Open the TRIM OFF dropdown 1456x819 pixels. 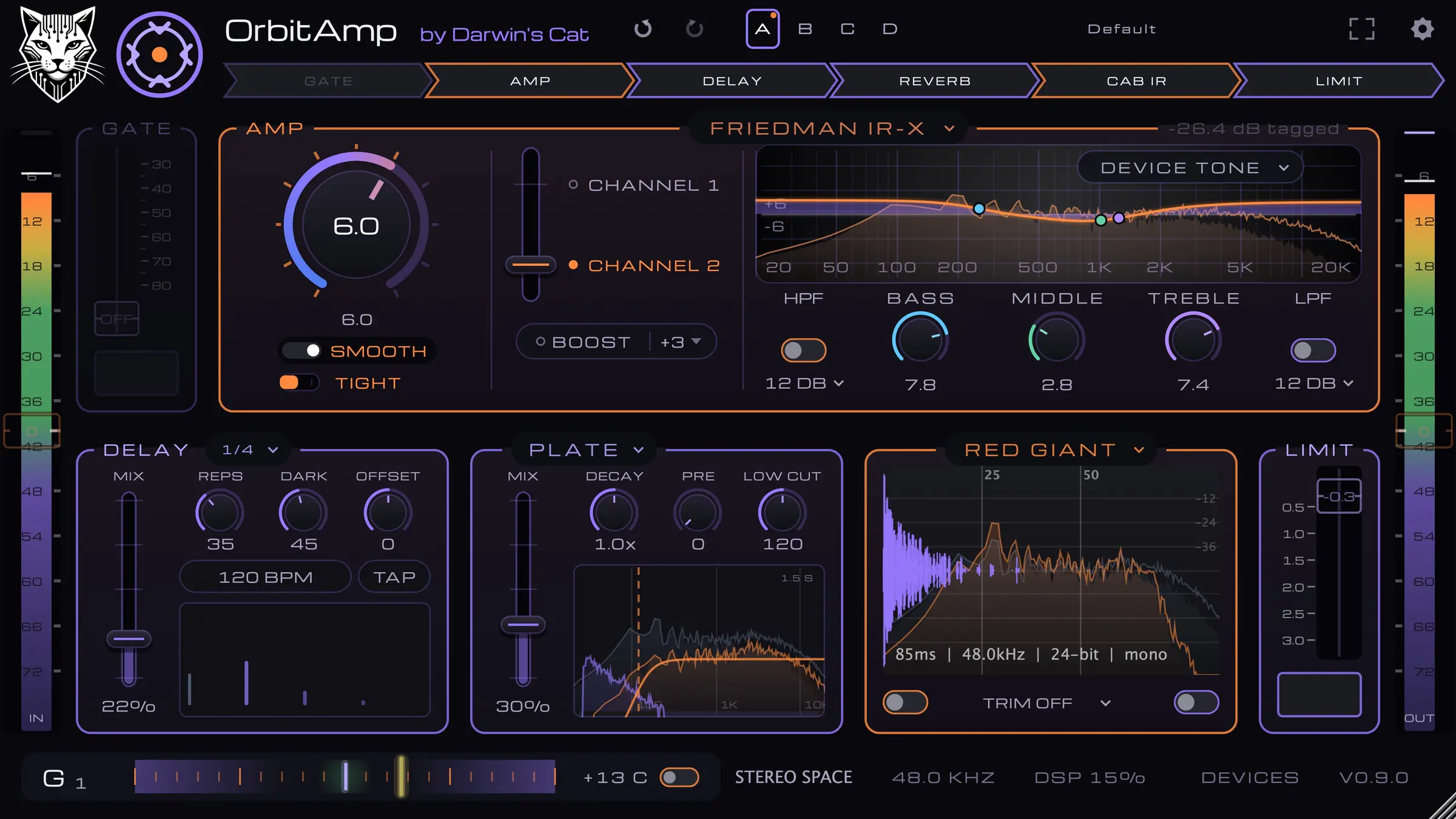pyautogui.click(x=1047, y=703)
